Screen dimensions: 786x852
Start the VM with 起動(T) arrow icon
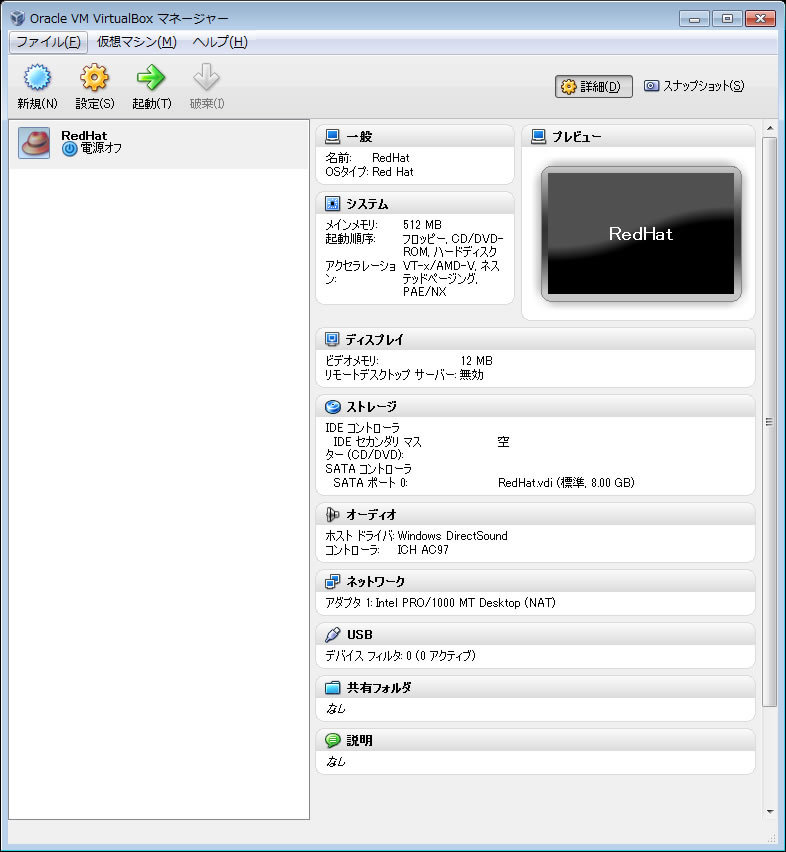tap(151, 78)
